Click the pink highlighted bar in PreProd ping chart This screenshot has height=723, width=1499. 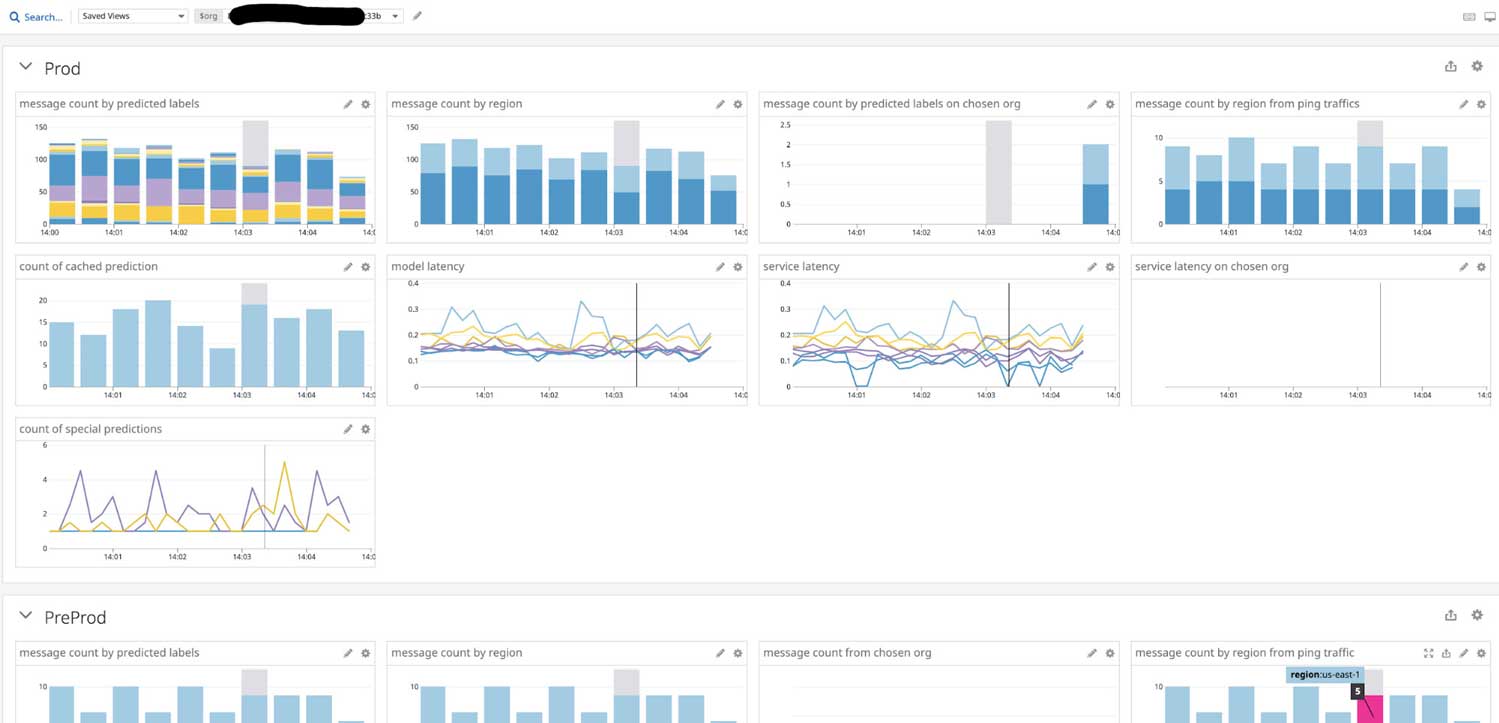[1370, 708]
